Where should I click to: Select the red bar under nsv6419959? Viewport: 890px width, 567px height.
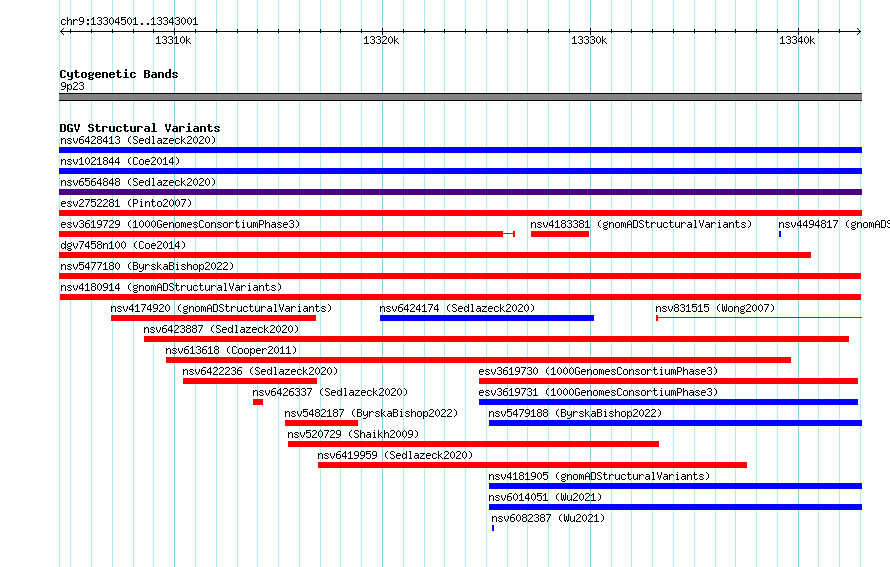(532, 465)
